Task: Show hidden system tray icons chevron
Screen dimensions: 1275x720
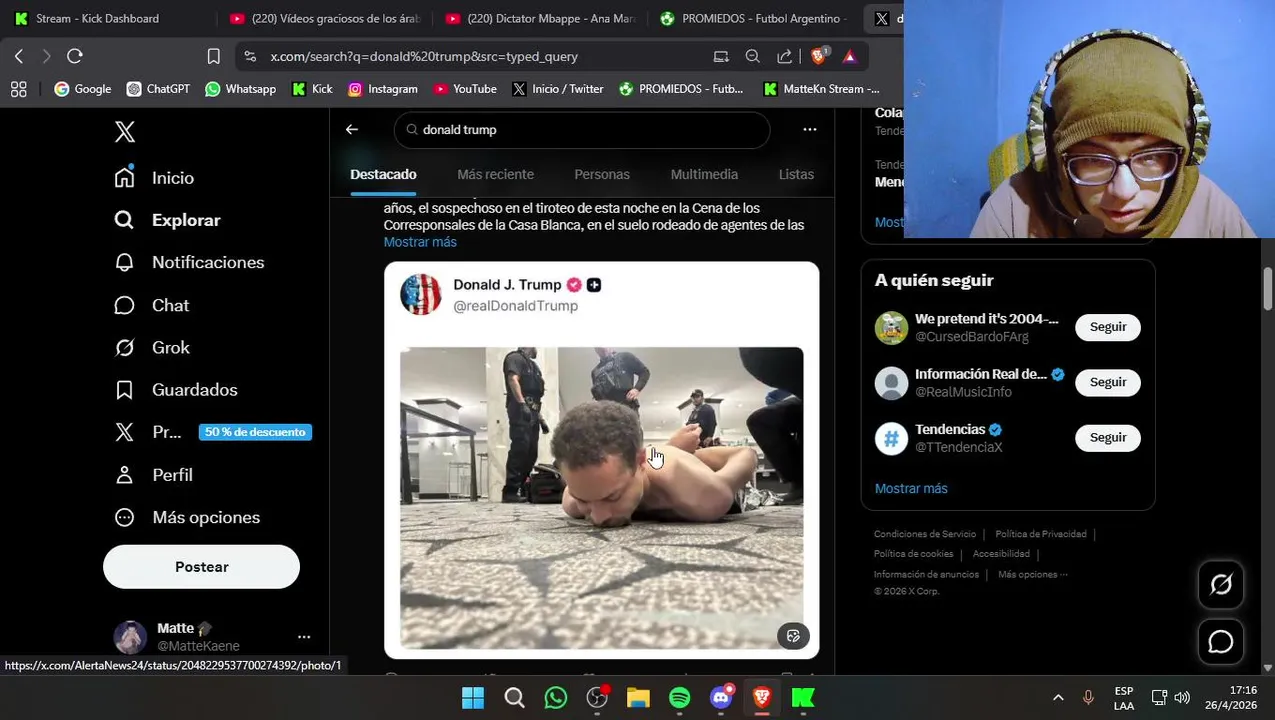Action: tap(1058, 698)
